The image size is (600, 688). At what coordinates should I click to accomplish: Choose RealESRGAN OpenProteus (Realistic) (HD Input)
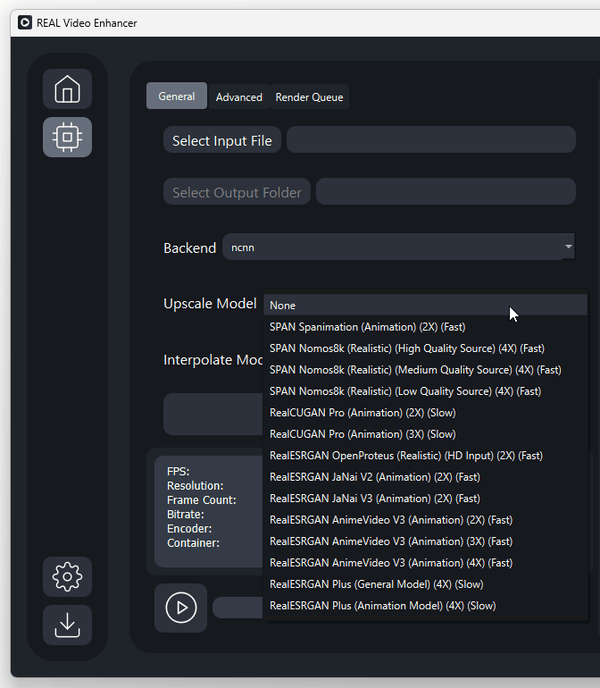tap(425, 455)
